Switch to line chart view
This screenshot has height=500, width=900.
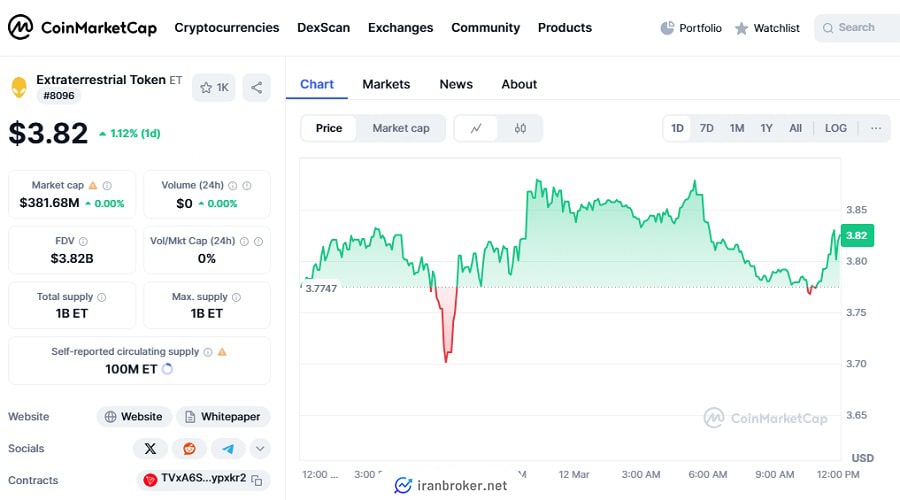click(x=476, y=128)
